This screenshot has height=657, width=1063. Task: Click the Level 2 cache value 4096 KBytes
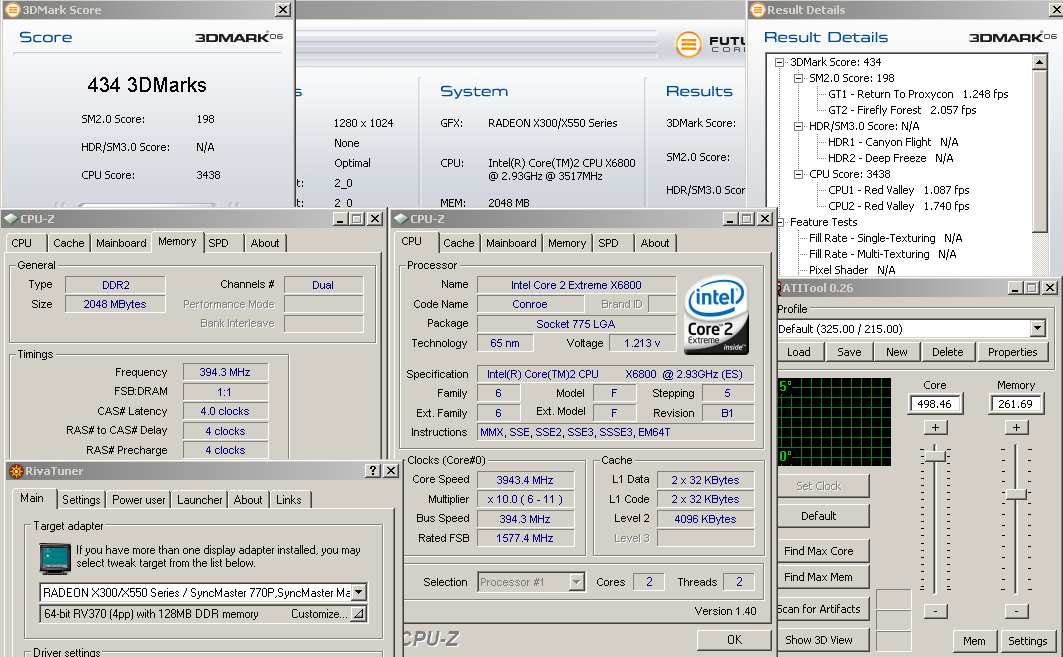(x=705, y=519)
